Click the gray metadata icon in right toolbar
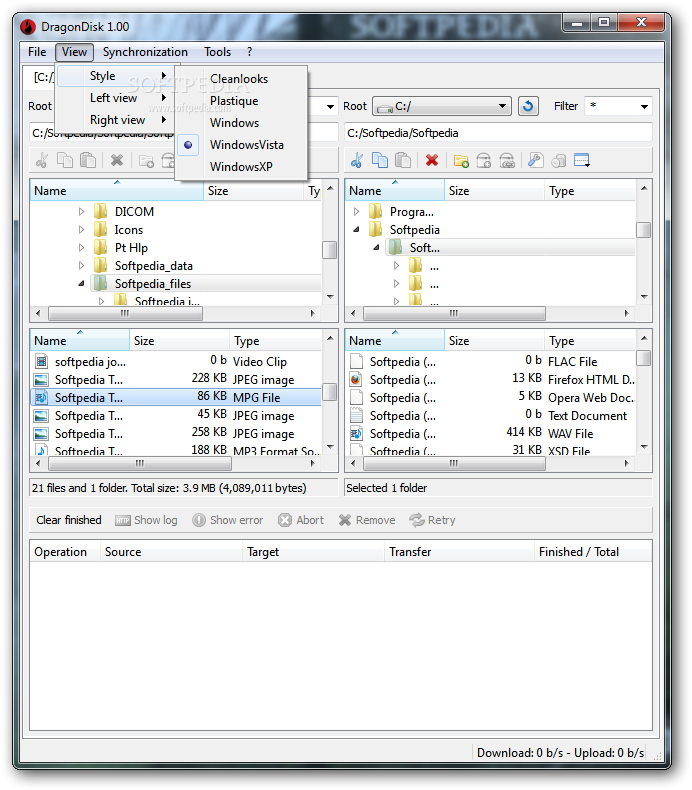The width and height of the screenshot is (692, 790). click(558, 161)
